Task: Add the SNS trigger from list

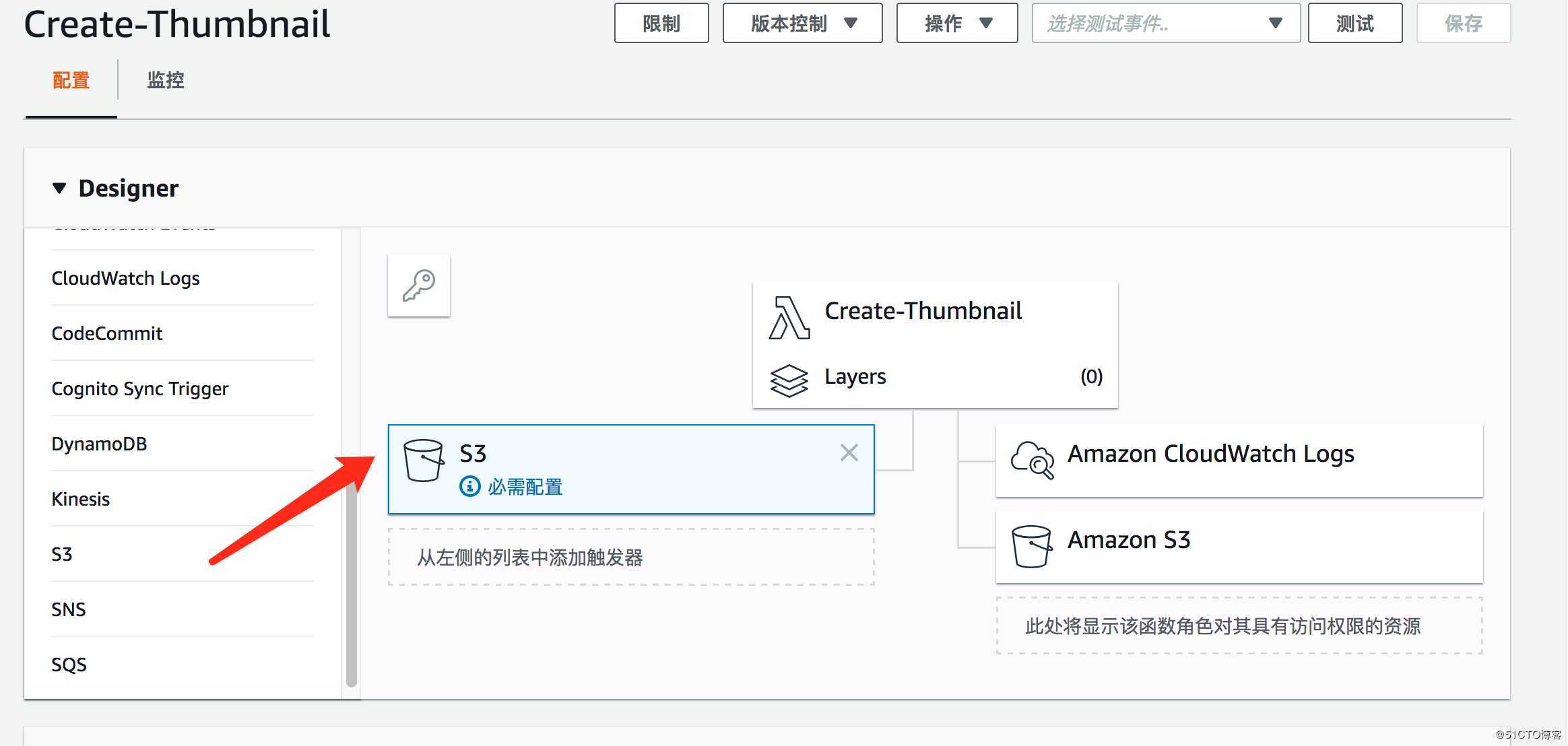Action: 69,609
